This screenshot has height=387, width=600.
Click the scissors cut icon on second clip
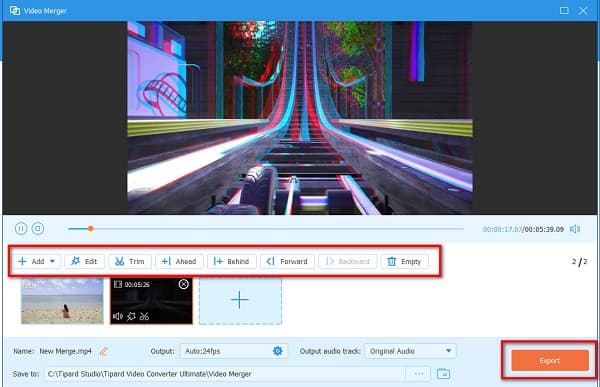pos(144,316)
